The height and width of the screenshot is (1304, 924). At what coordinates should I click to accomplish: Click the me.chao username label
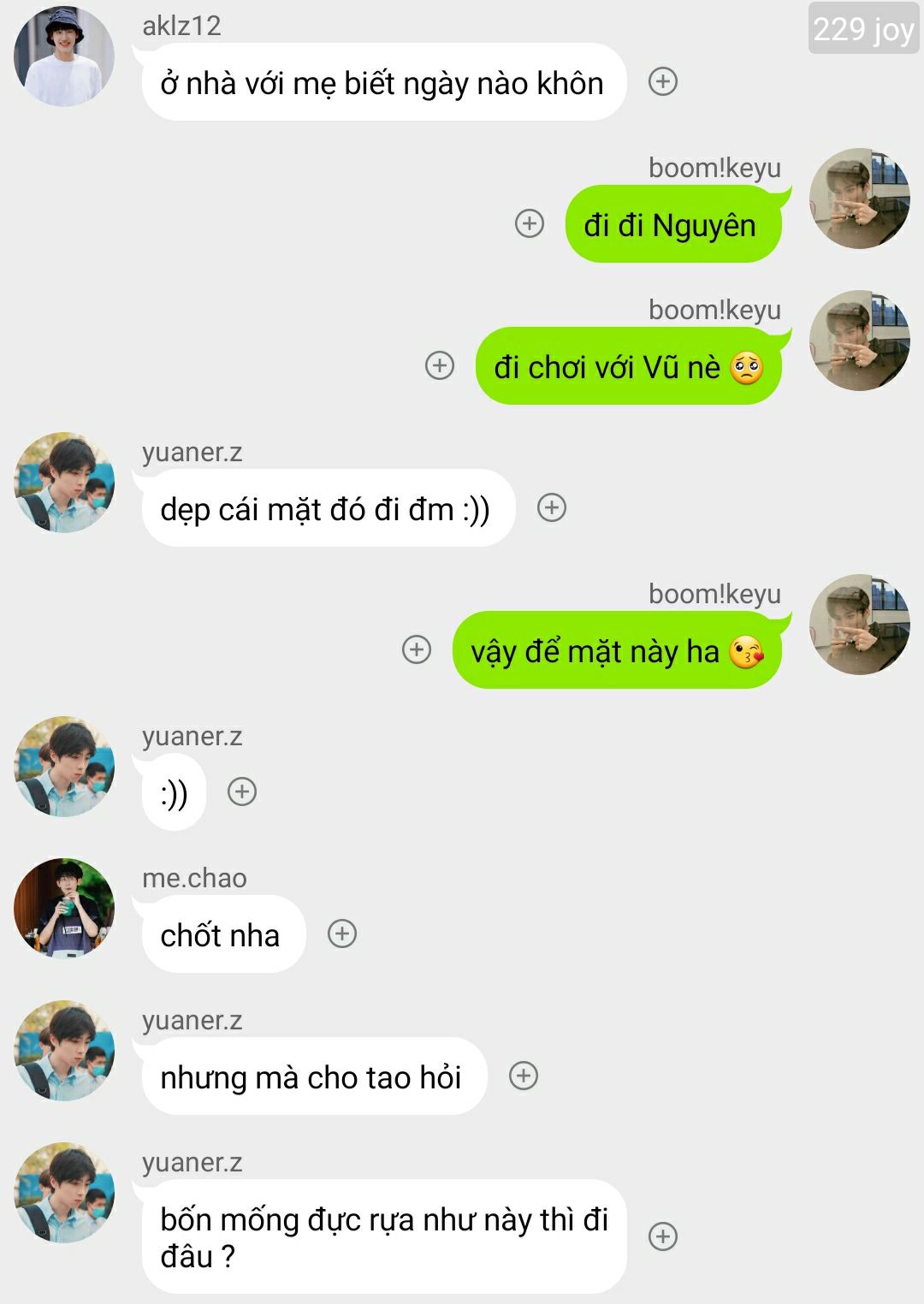tap(194, 879)
